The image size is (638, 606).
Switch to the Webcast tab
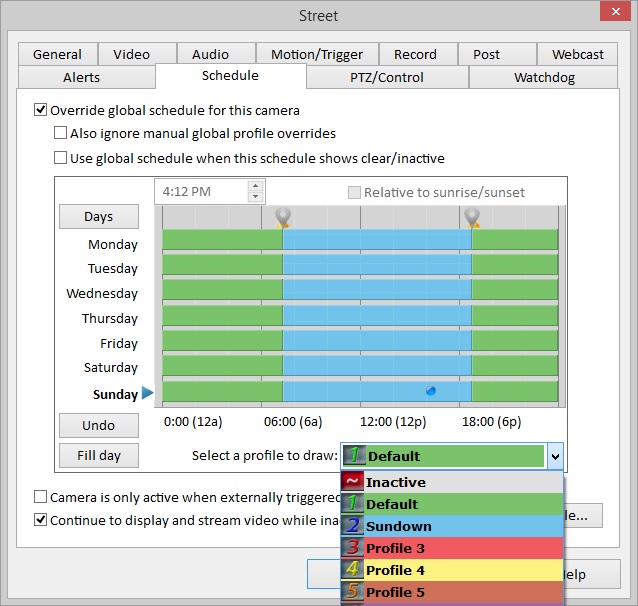(577, 54)
